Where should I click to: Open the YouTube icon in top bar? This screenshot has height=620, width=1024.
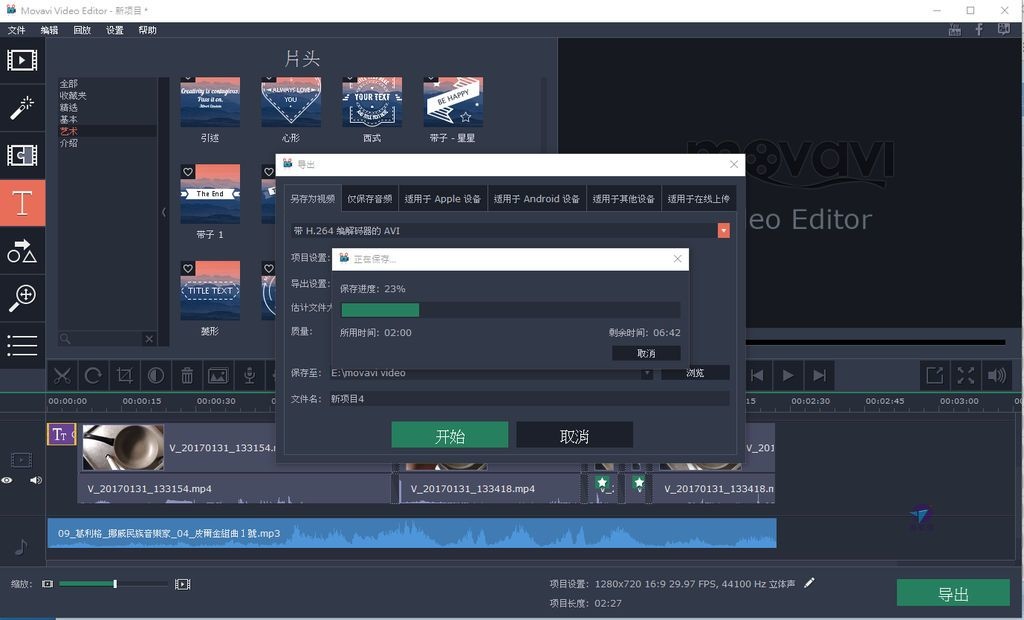[955, 29]
